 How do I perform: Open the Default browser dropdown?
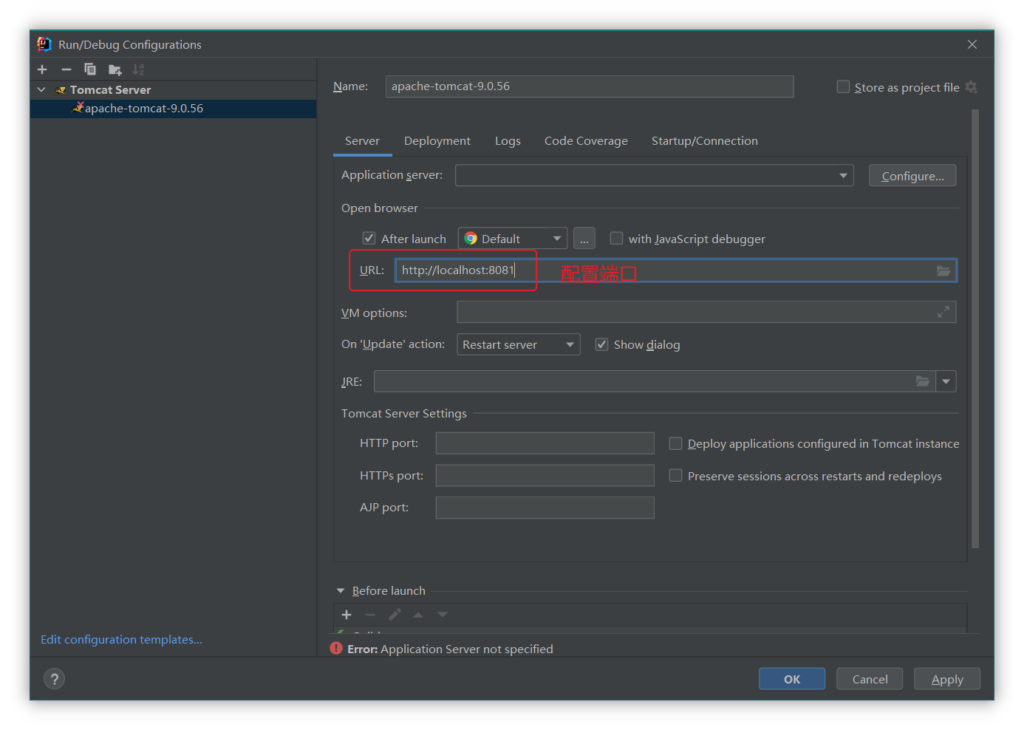[513, 239]
